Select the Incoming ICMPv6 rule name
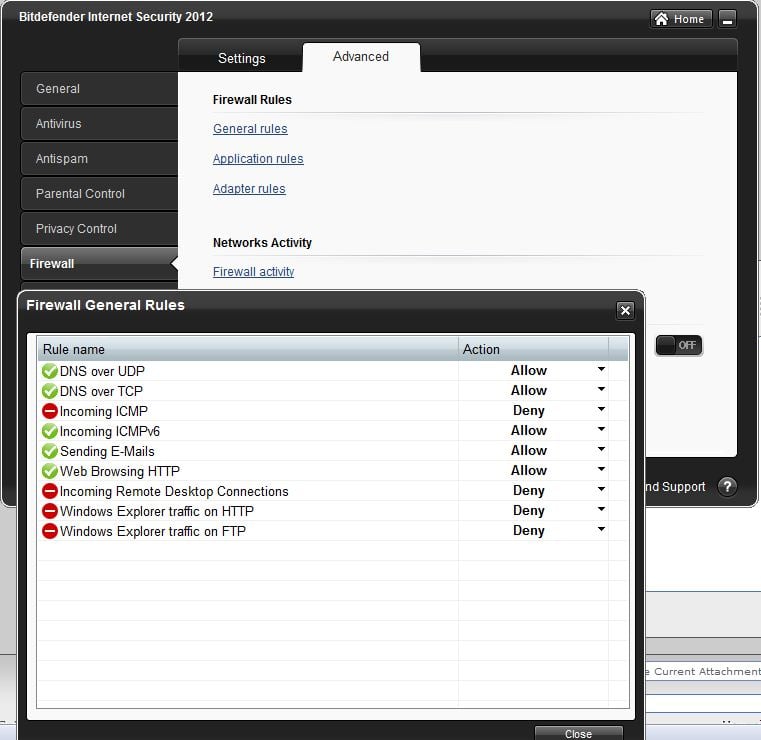This screenshot has width=761, height=740. (110, 431)
